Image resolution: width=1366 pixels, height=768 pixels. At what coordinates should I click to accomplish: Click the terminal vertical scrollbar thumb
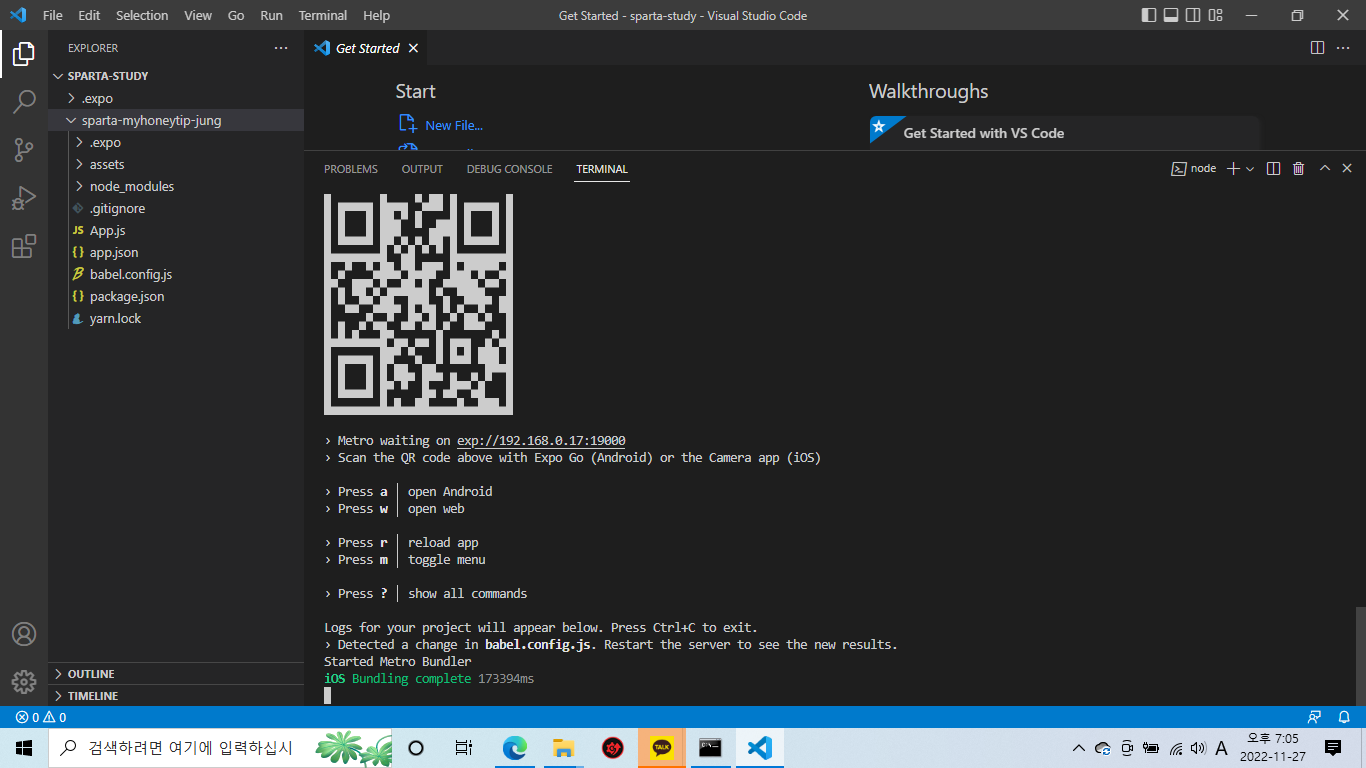point(1359,655)
